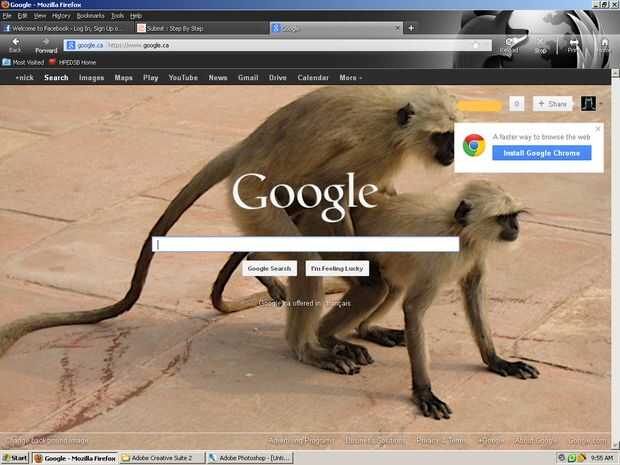
Task: Click the Google account profile picture
Action: [x=588, y=104]
